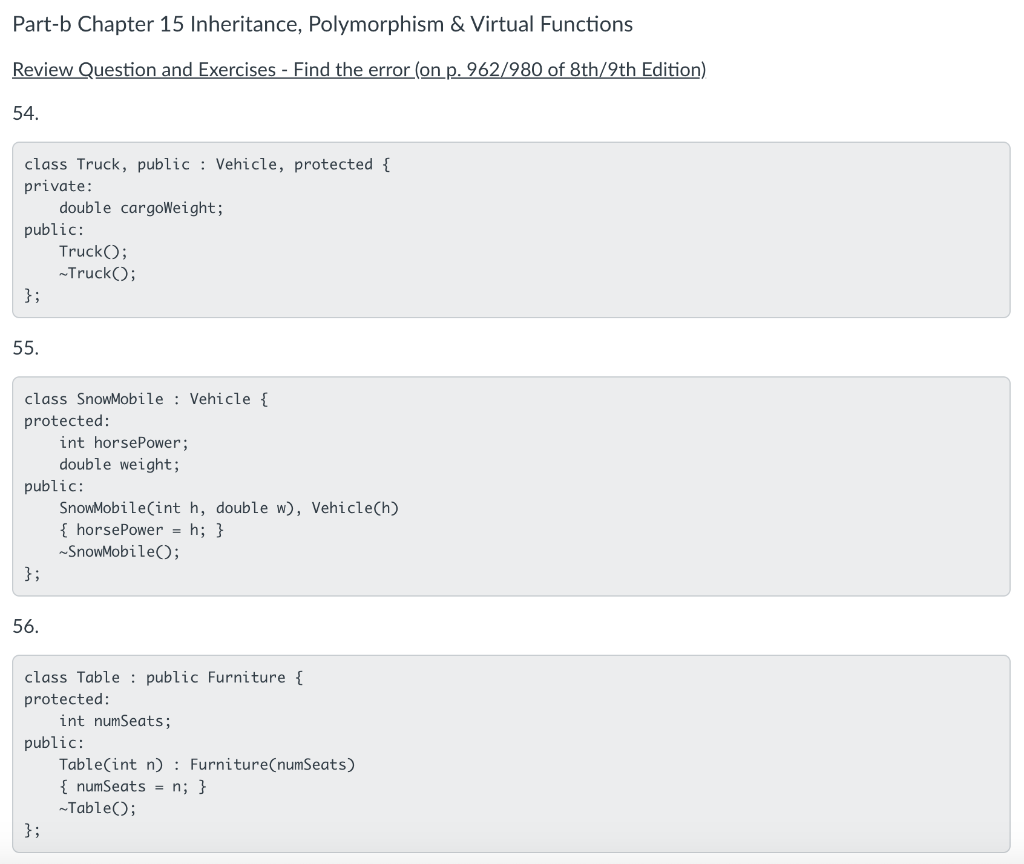Click the 'protected:' specifier in question 56
The width and height of the screenshot is (1024, 864).
66,699
